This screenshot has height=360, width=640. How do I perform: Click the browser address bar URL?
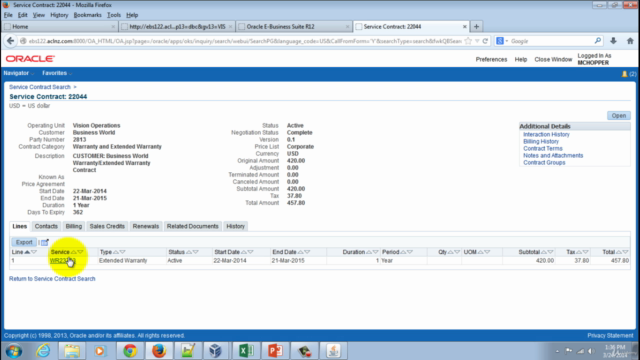coord(245,41)
